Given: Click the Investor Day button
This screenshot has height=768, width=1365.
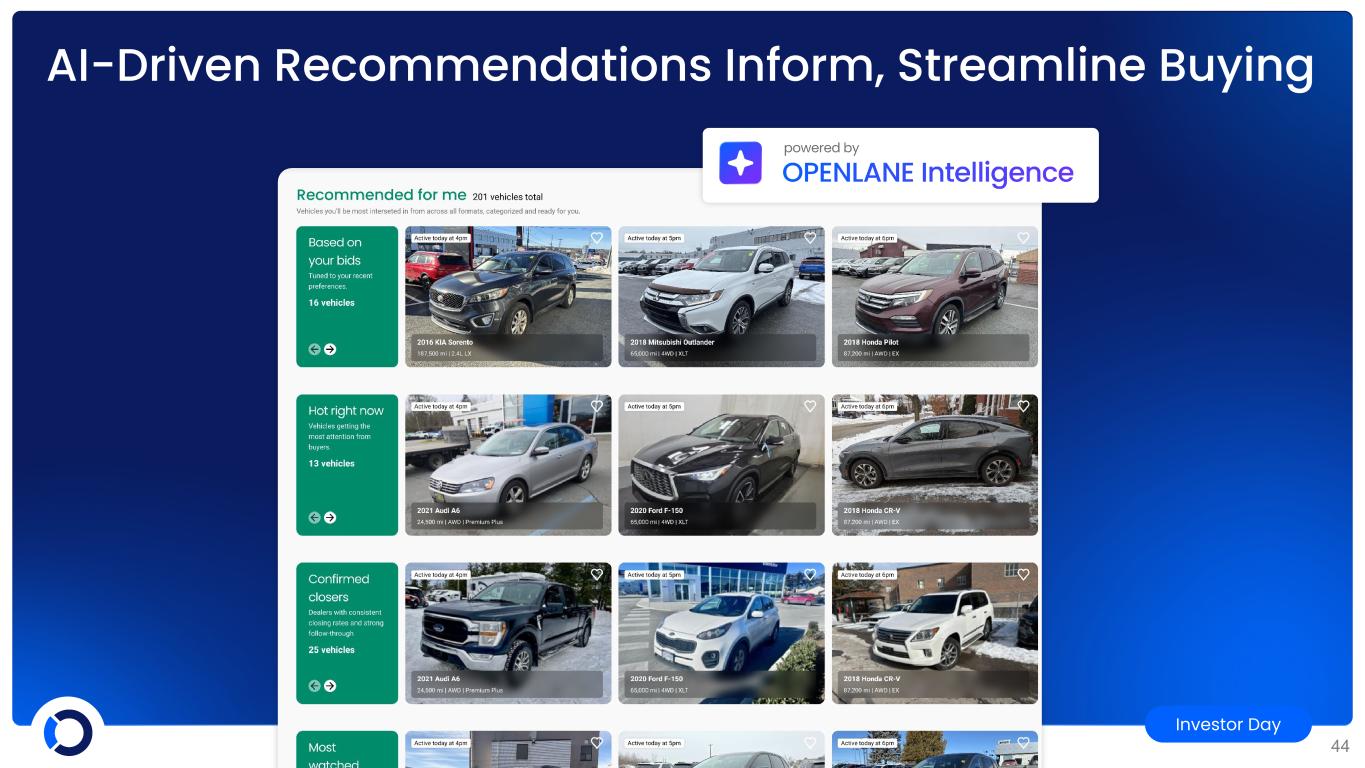Looking at the screenshot, I should [1227, 724].
